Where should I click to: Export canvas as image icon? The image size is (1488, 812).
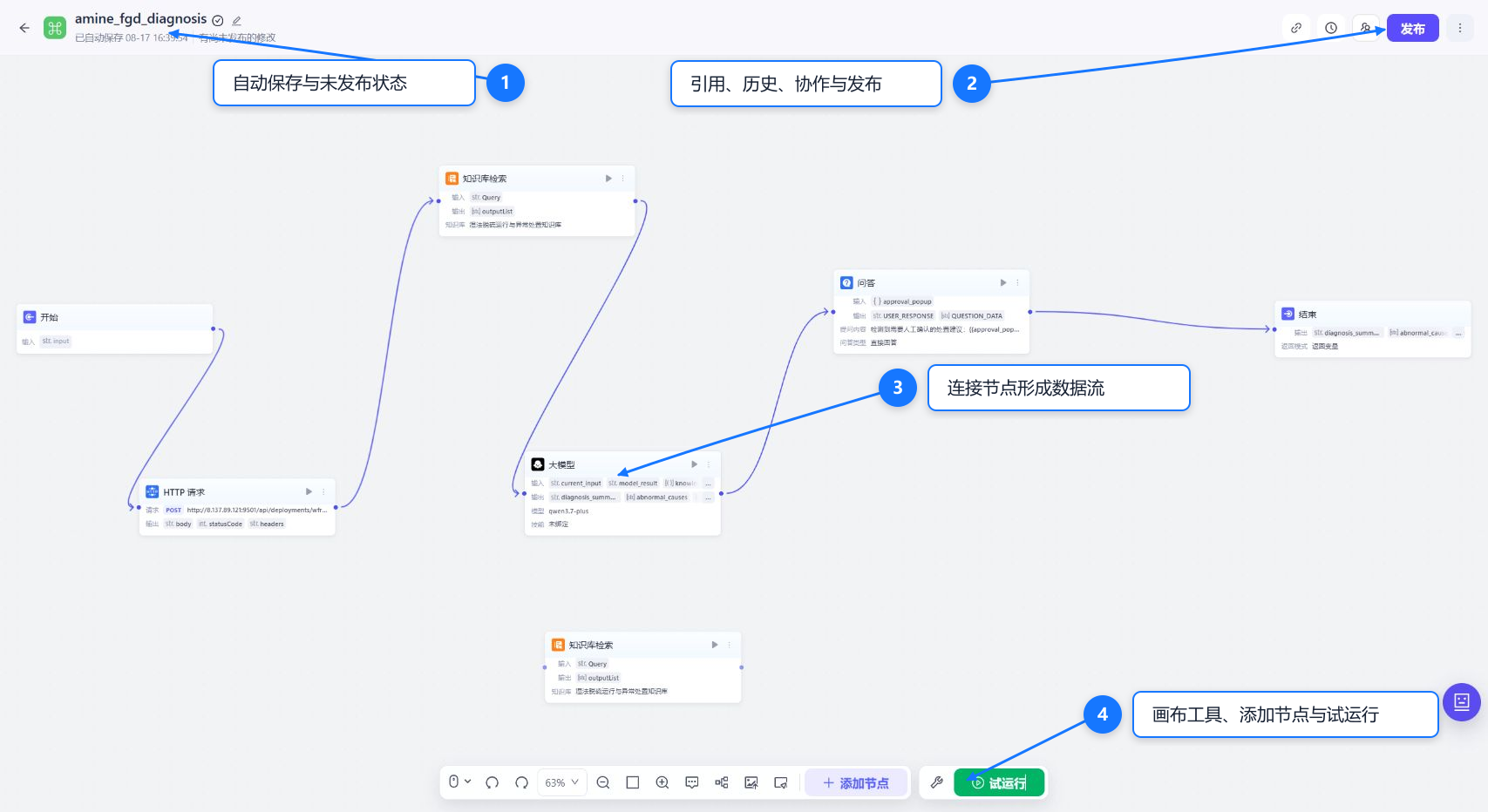(x=751, y=782)
